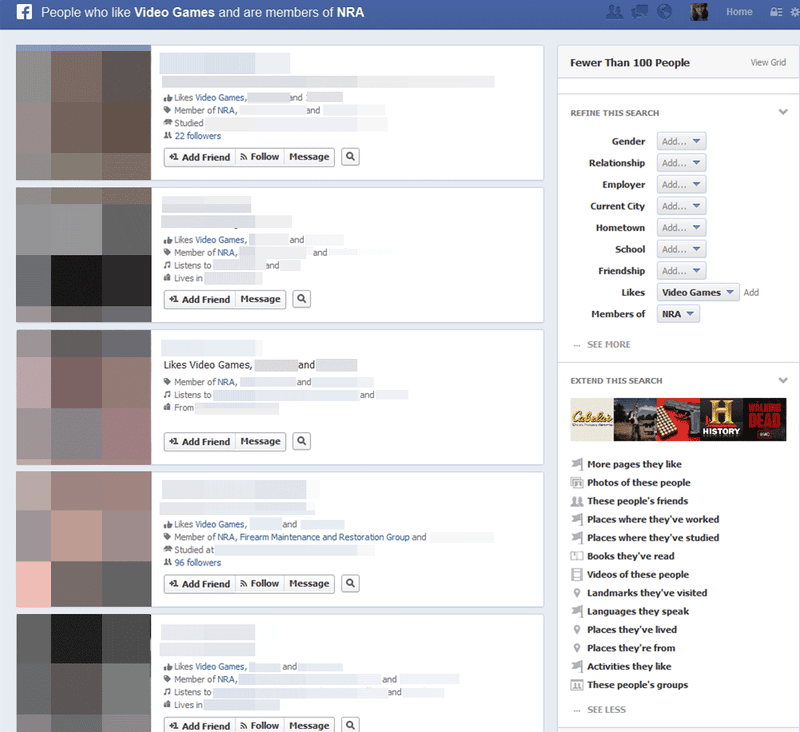Collapse the Extend This Search section

783,380
